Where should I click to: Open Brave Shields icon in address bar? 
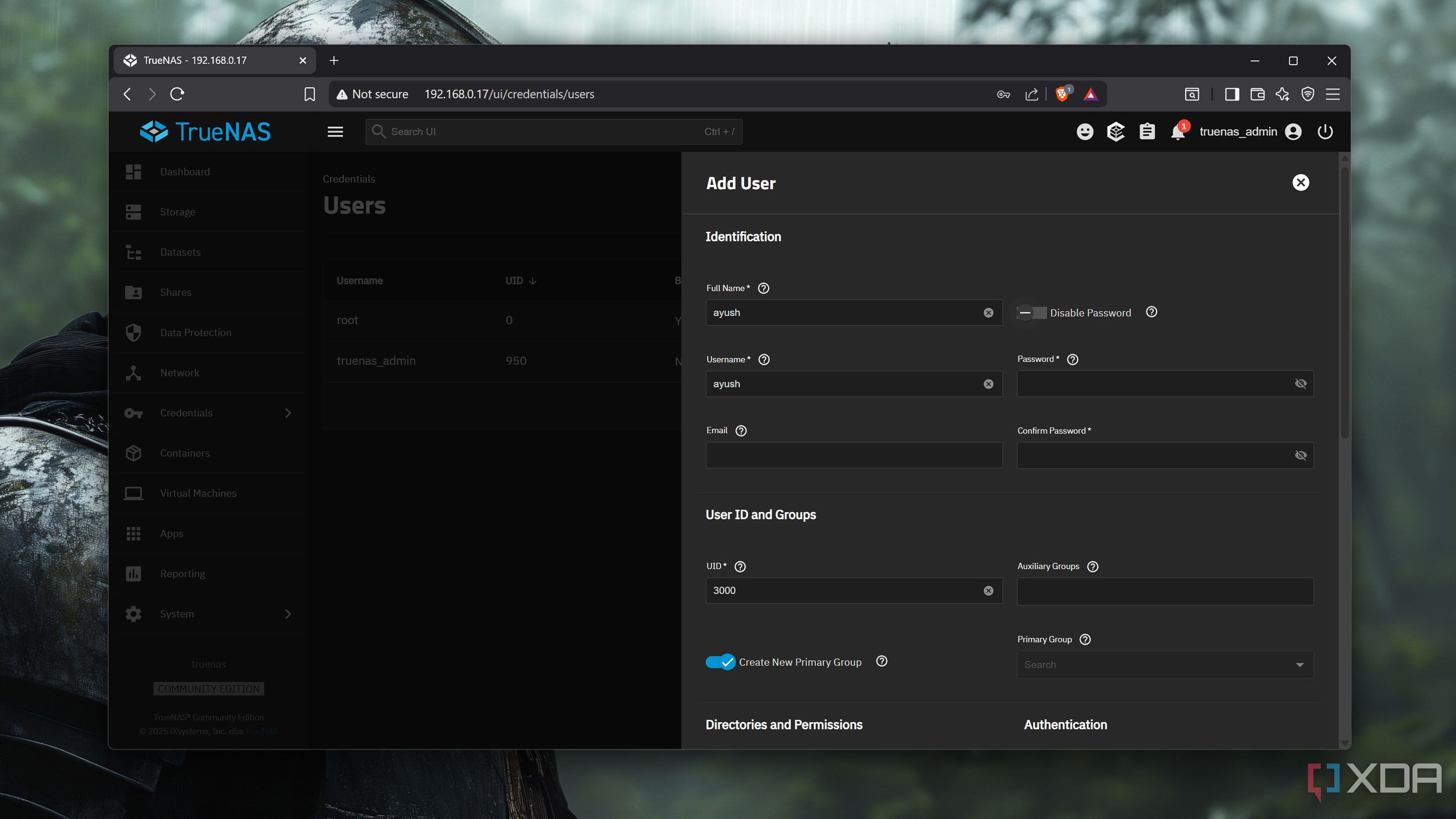tap(1062, 94)
